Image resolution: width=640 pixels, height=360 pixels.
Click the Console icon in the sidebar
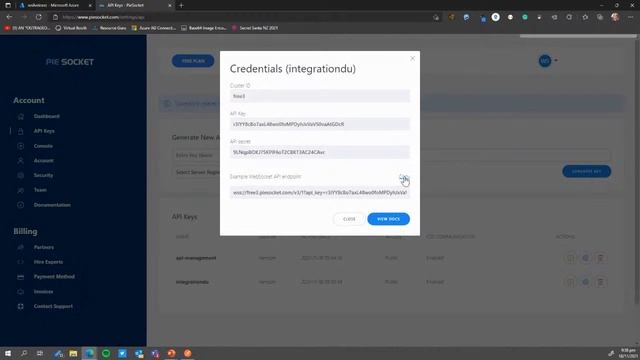(20, 146)
